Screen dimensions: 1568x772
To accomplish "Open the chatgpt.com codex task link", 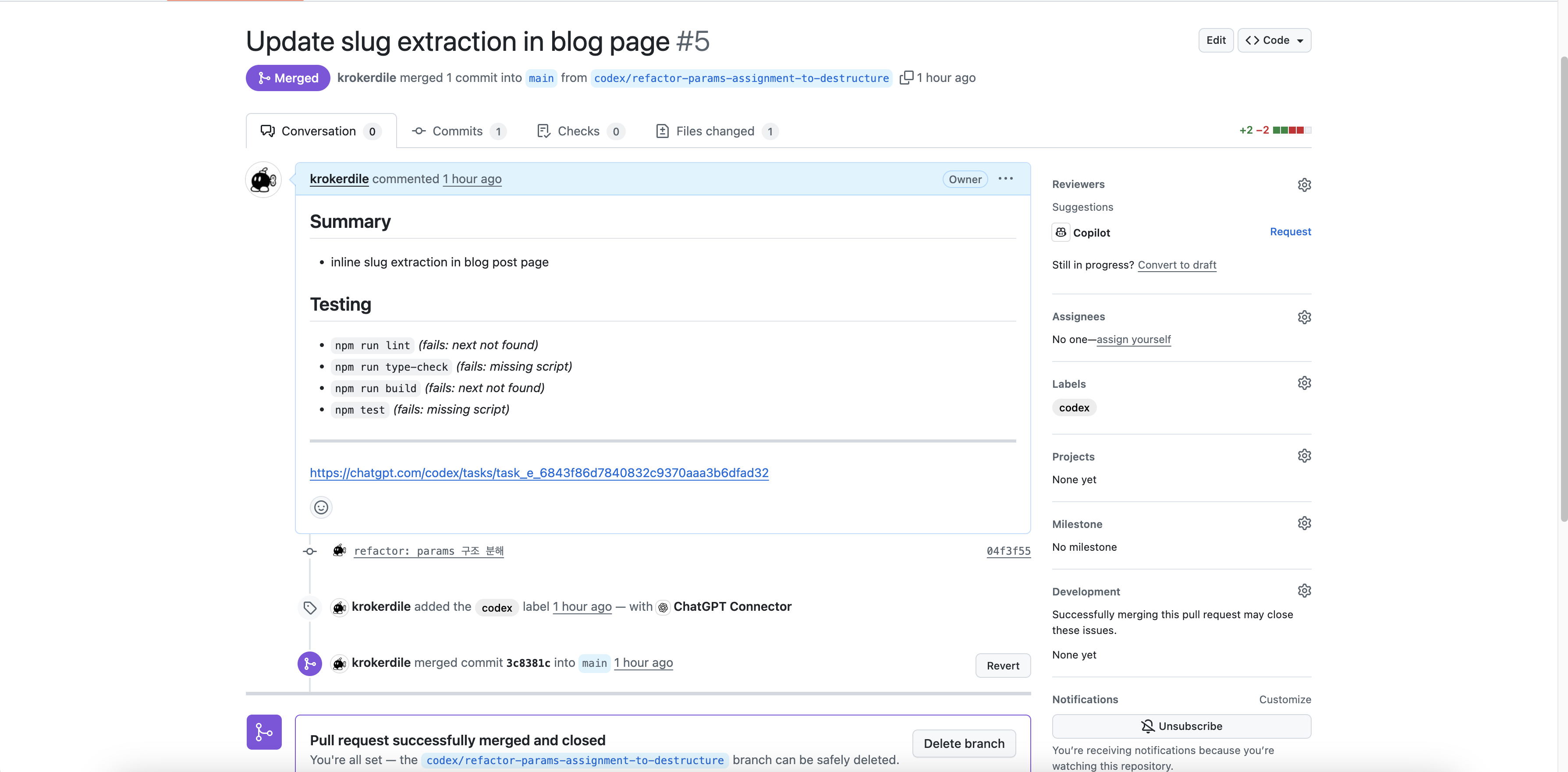I will 539,473.
